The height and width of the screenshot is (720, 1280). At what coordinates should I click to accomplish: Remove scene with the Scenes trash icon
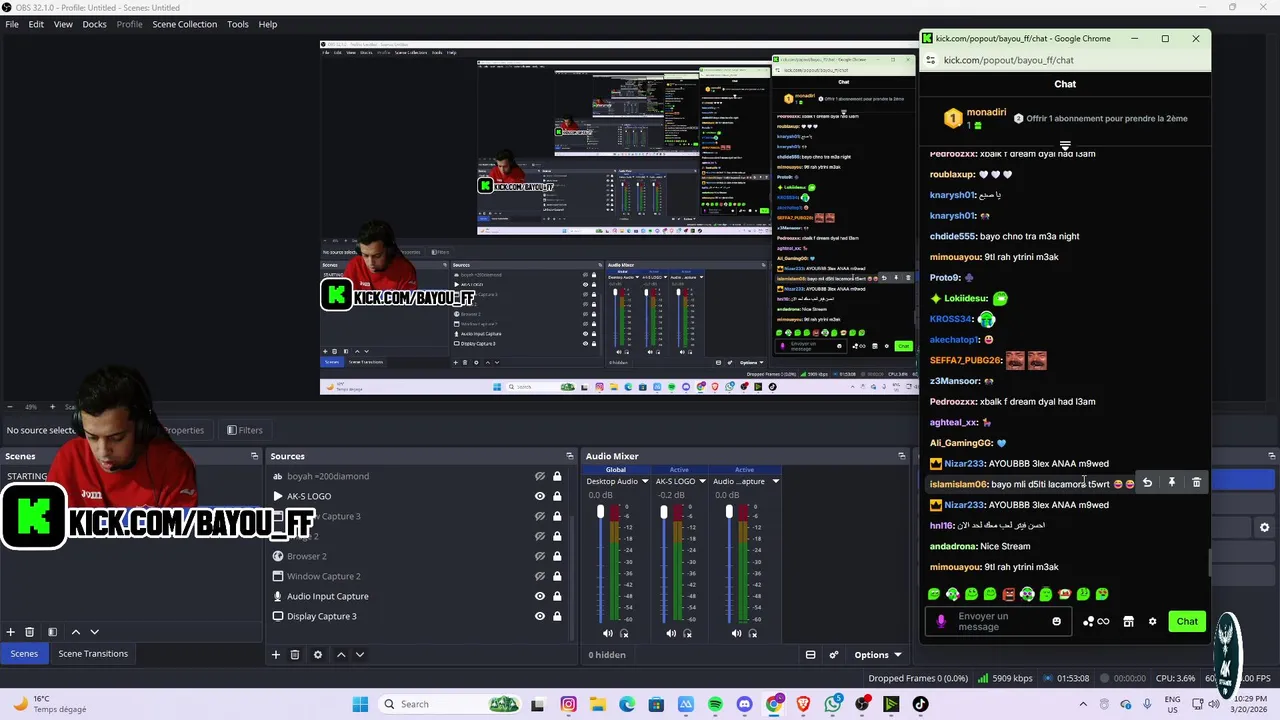[x=30, y=632]
